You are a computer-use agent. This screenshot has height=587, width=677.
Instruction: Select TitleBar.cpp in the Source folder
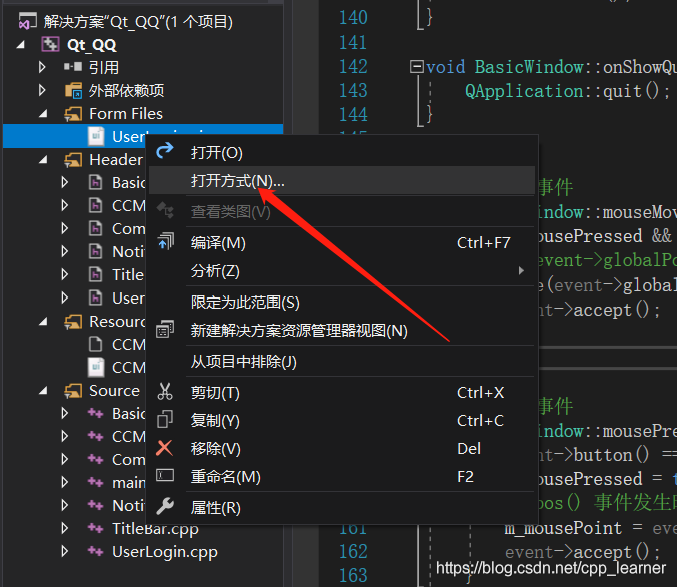(155, 528)
